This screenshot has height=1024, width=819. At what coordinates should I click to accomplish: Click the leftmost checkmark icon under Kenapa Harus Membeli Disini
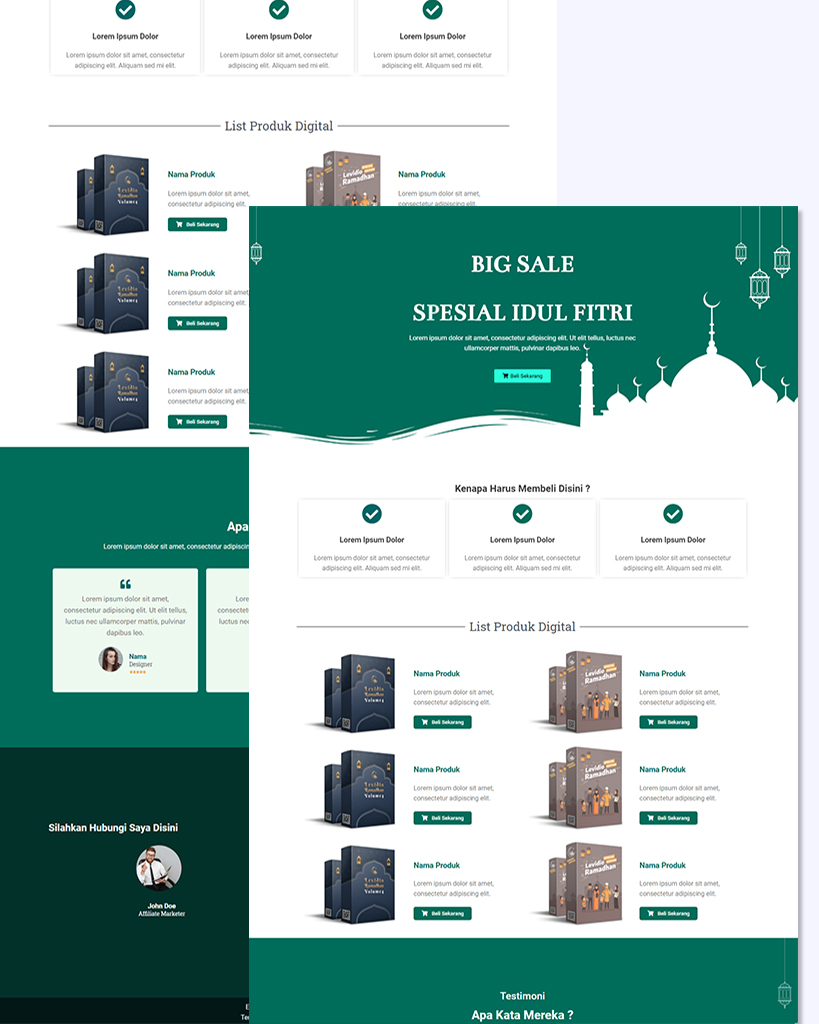tap(372, 514)
